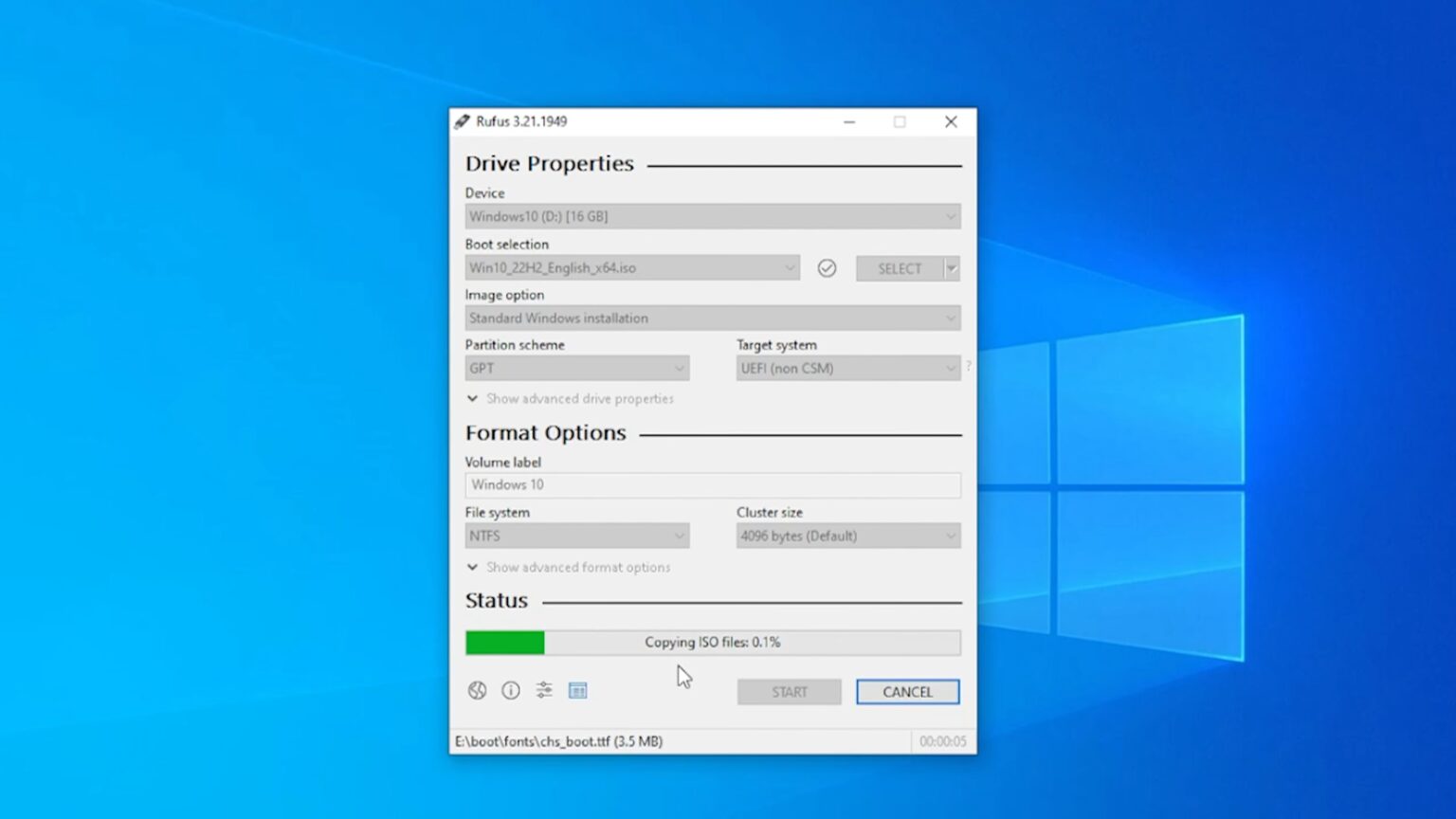Click the Windows 10 volume label field
This screenshot has height=819, width=1456.
pyautogui.click(x=712, y=484)
